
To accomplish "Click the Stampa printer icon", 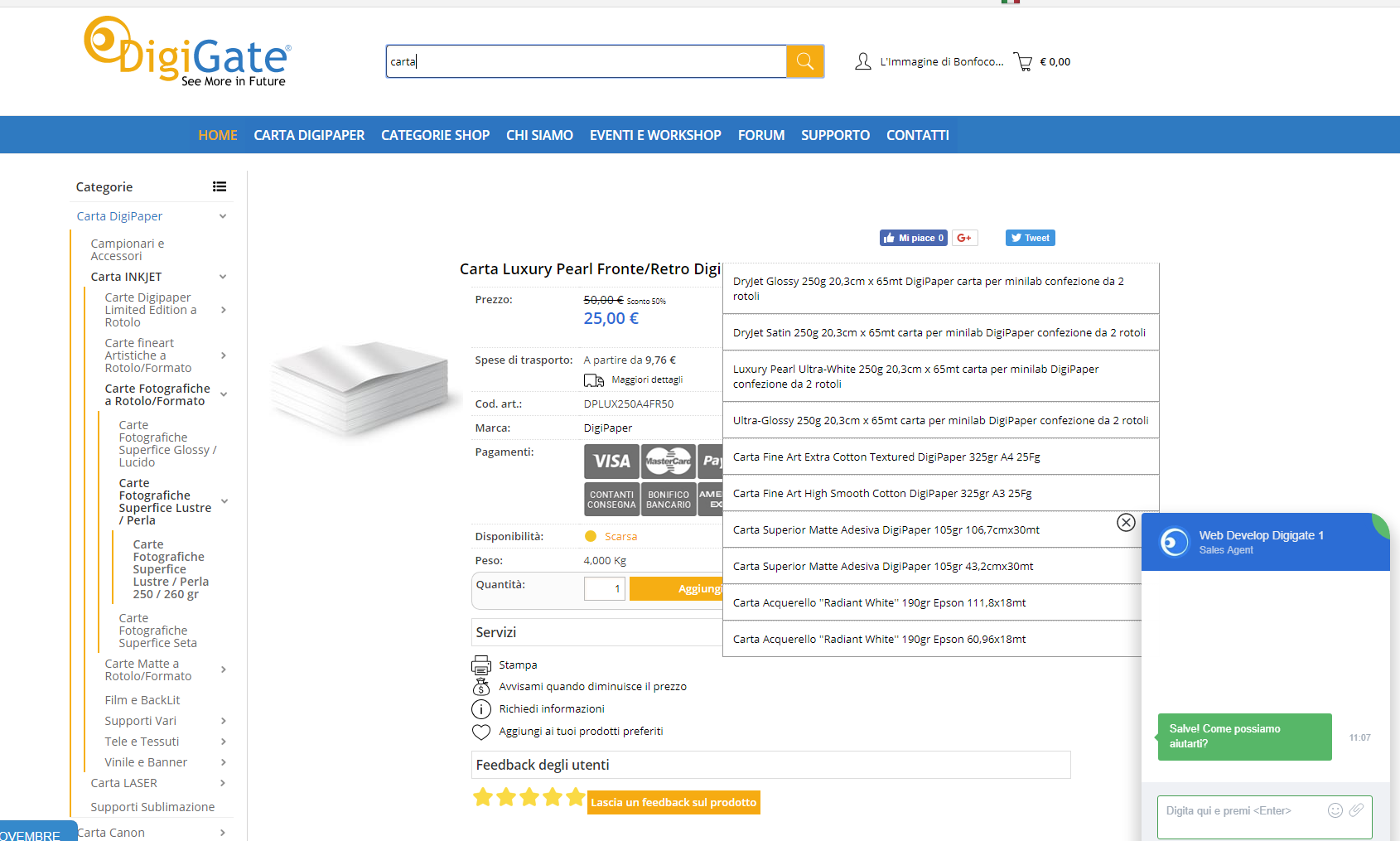I will 481,665.
